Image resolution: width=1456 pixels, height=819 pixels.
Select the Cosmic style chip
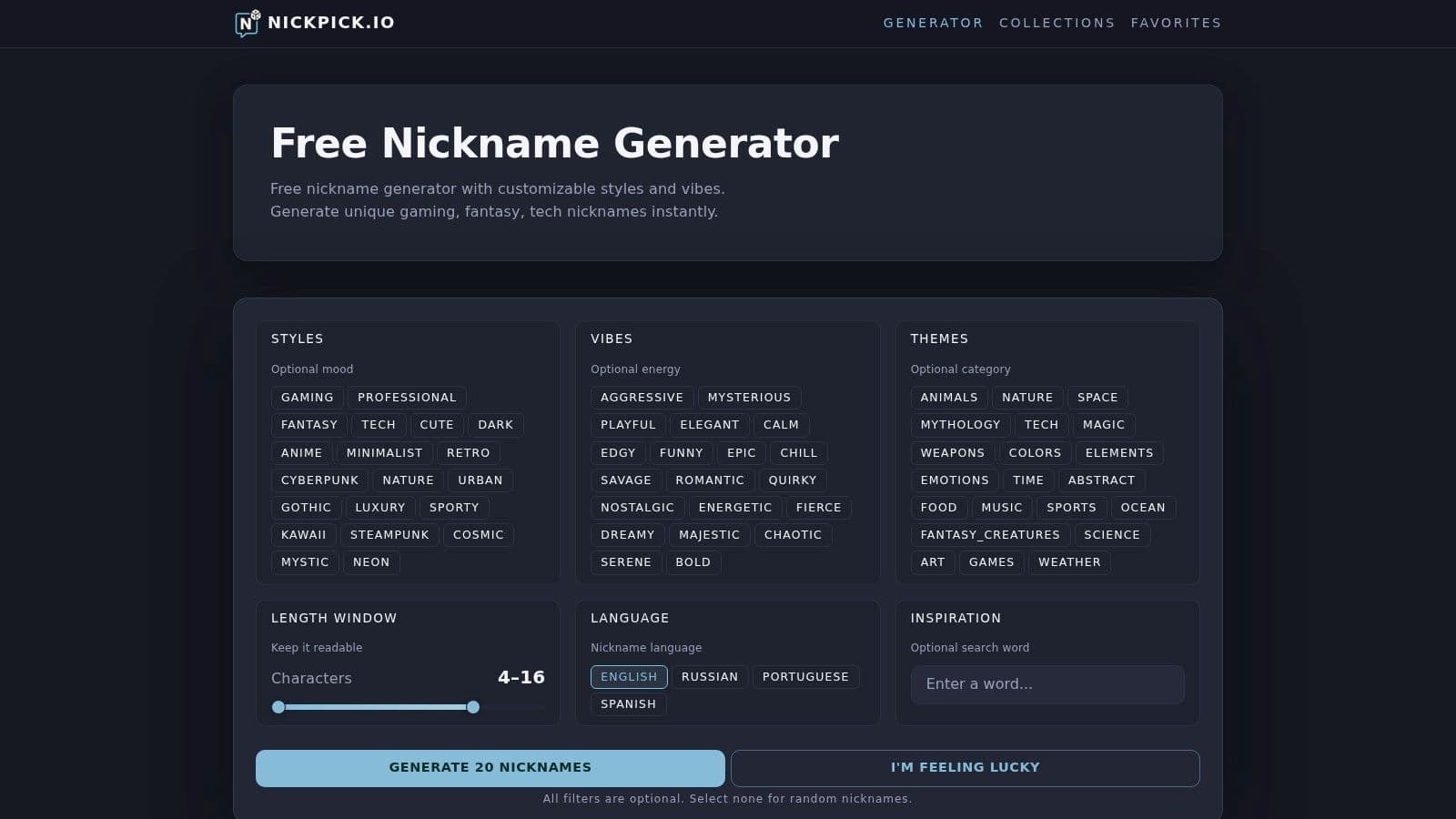click(x=479, y=535)
